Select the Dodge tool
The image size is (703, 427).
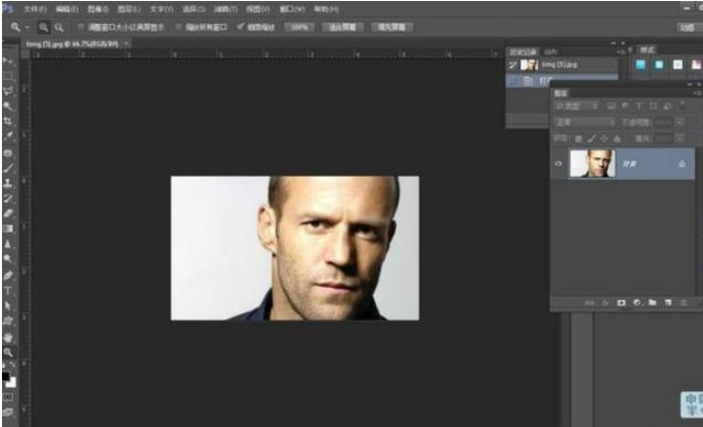(8, 259)
